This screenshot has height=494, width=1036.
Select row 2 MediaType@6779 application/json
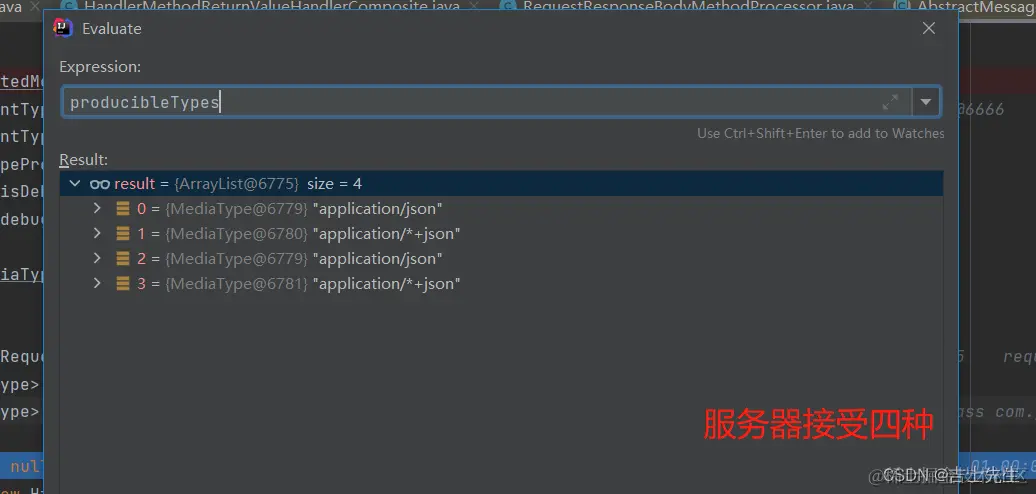(x=501, y=258)
